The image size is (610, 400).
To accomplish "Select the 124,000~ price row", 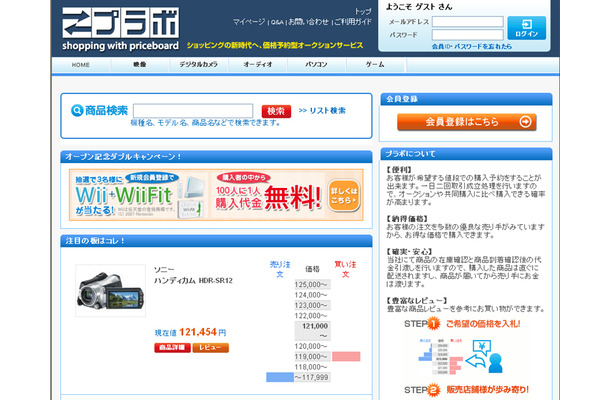I will click(x=312, y=295).
